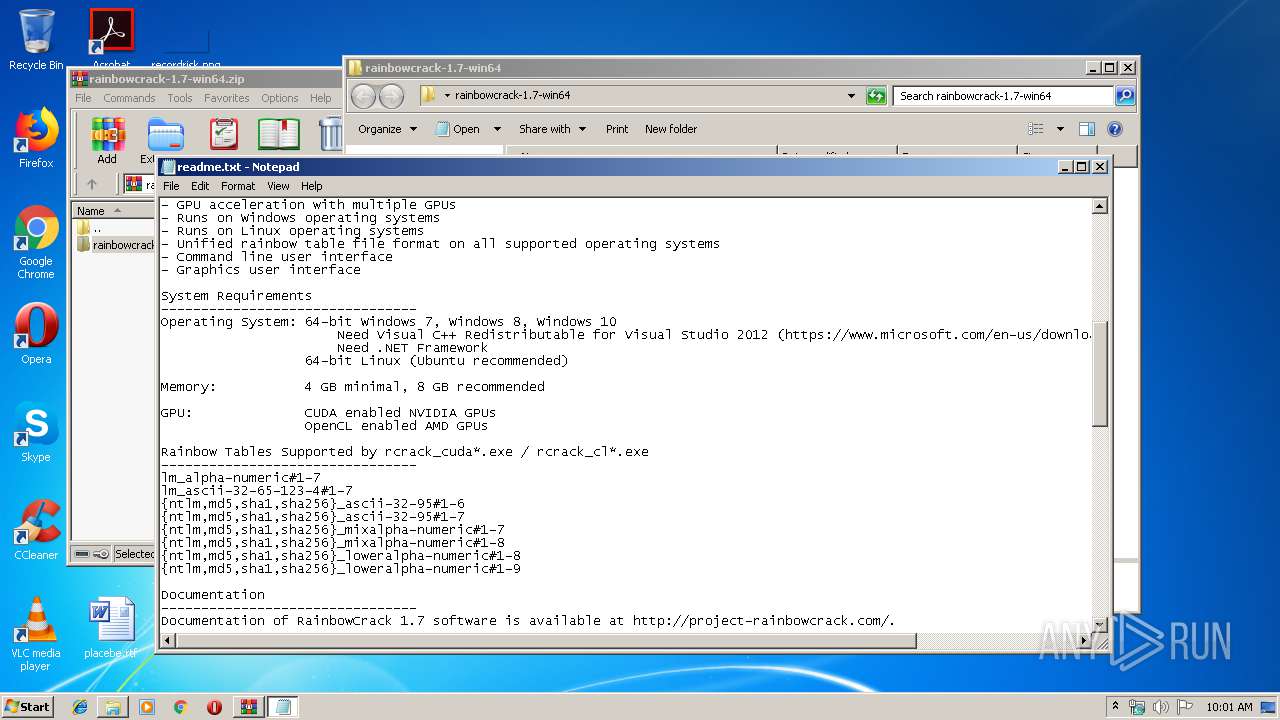Viewport: 1280px width, 720px height.
Task: Toggle the Explorer preview pane icon
Action: (x=1087, y=129)
